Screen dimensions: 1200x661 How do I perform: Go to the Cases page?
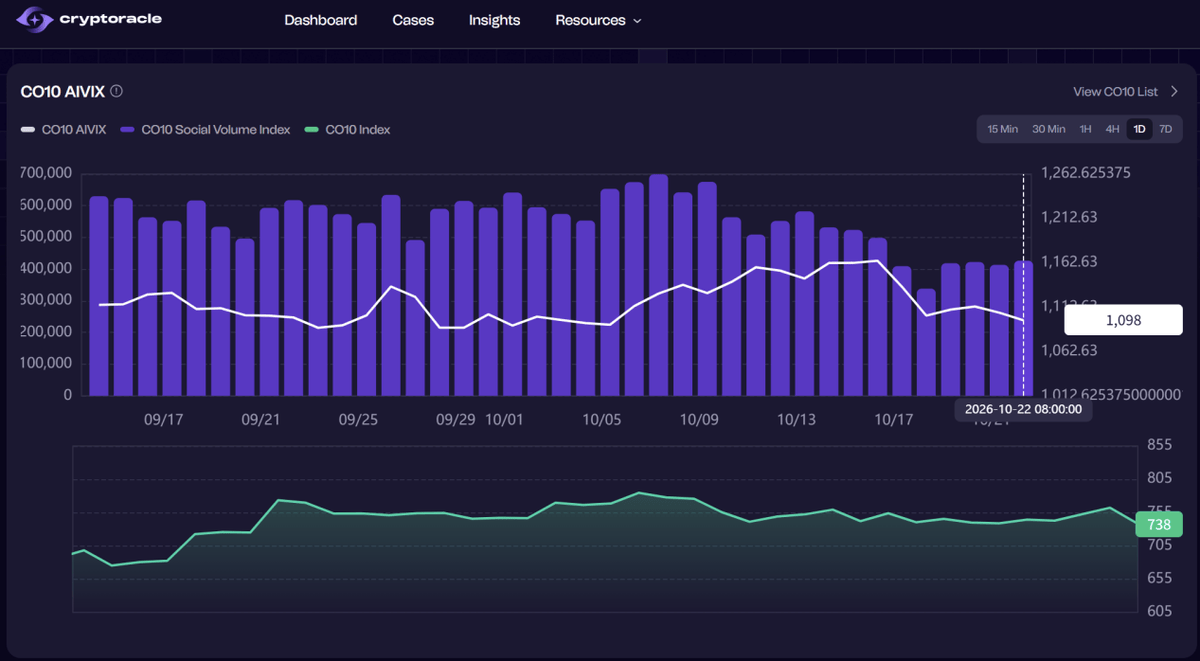(413, 20)
